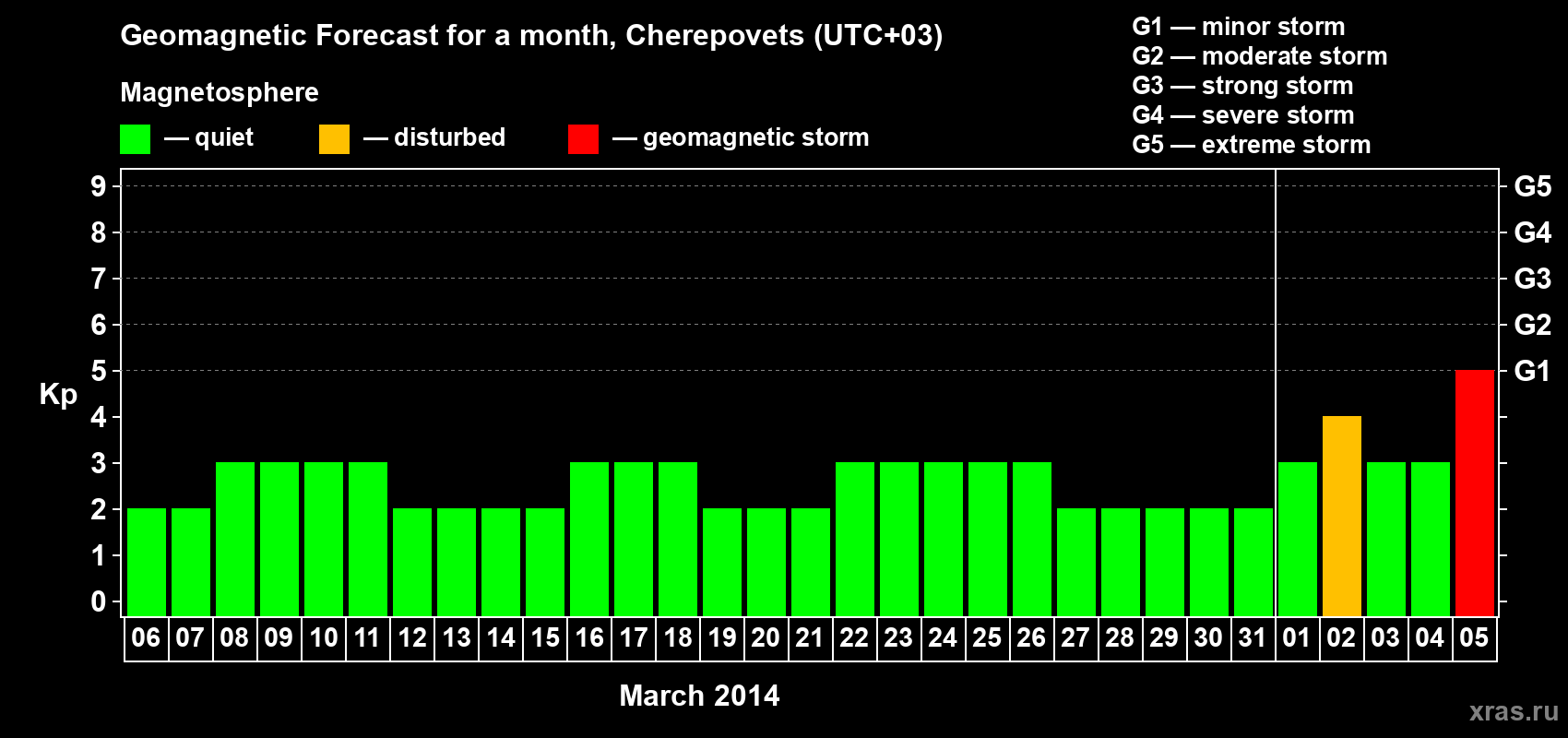Click the bar for March 16
Image resolution: width=1568 pixels, height=738 pixels.
[x=588, y=539]
